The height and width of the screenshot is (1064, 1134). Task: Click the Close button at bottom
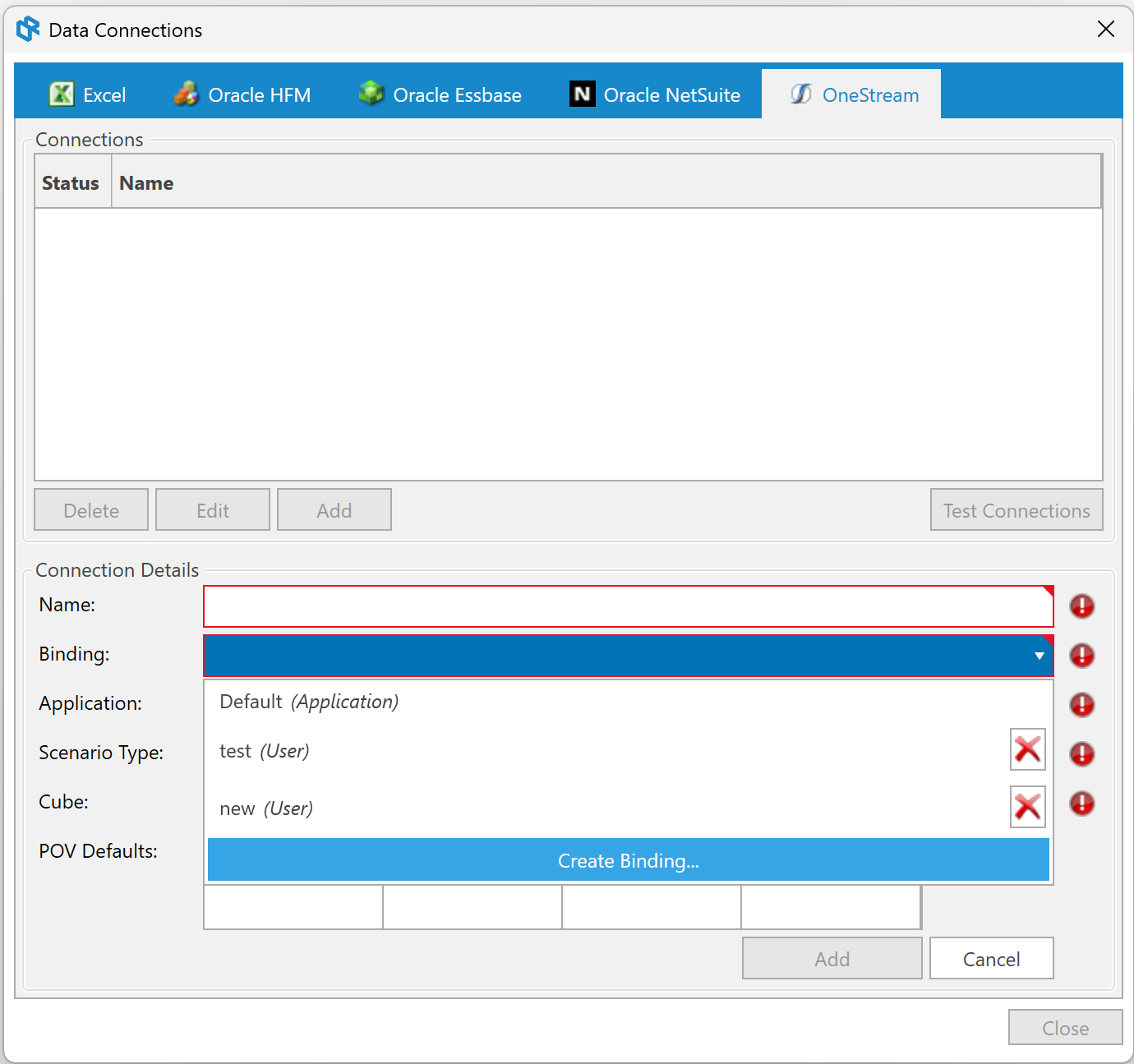(x=1066, y=1028)
